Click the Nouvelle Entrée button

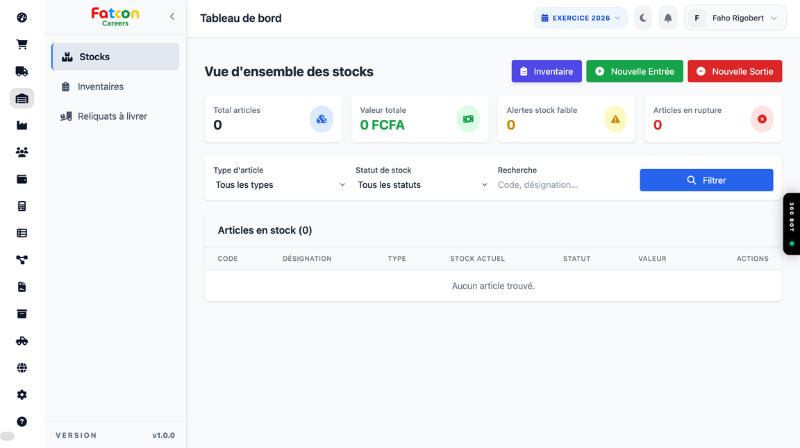coord(635,71)
